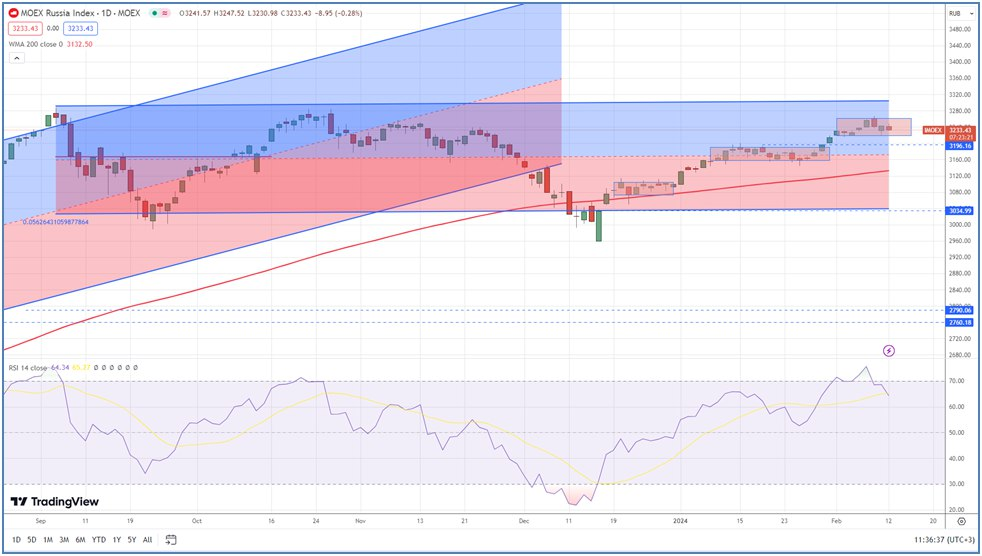Click the 0.05626431059877864 channel slope label
The image size is (982, 556).
coord(56,222)
